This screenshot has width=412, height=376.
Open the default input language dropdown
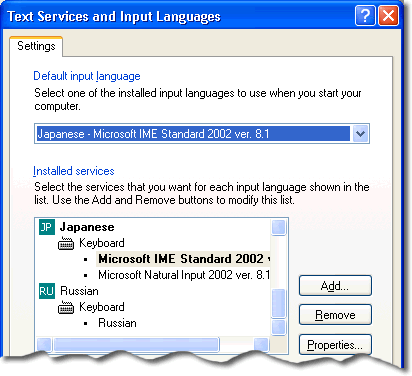pyautogui.click(x=360, y=134)
